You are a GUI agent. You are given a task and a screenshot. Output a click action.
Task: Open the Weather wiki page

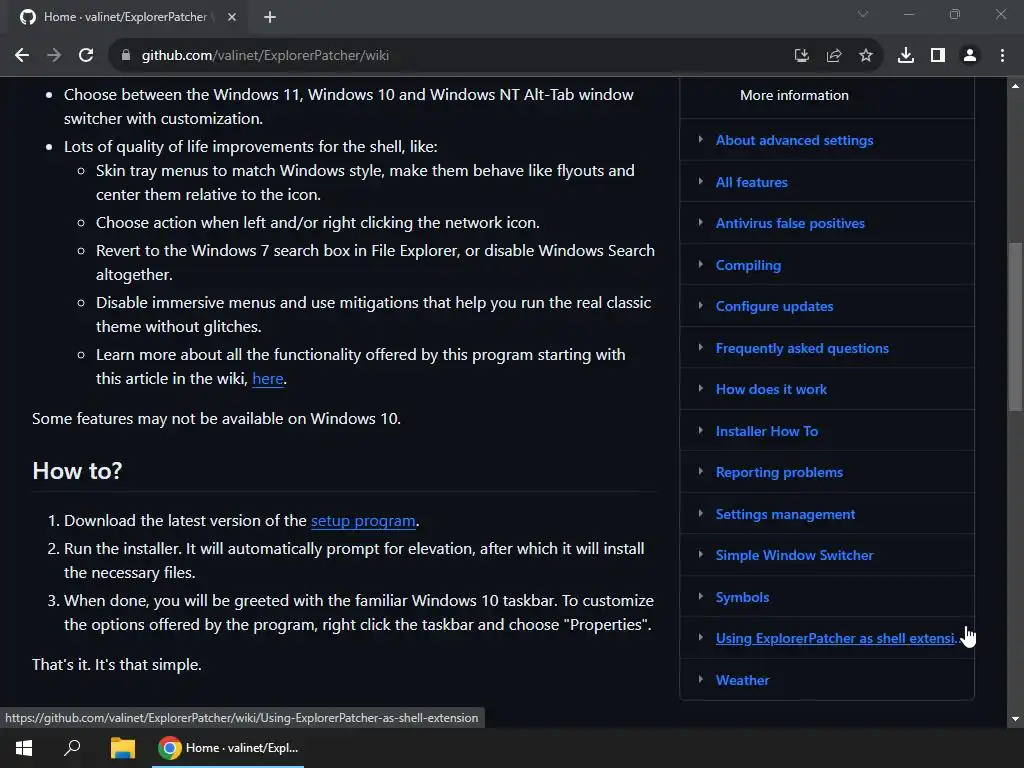[743, 680]
